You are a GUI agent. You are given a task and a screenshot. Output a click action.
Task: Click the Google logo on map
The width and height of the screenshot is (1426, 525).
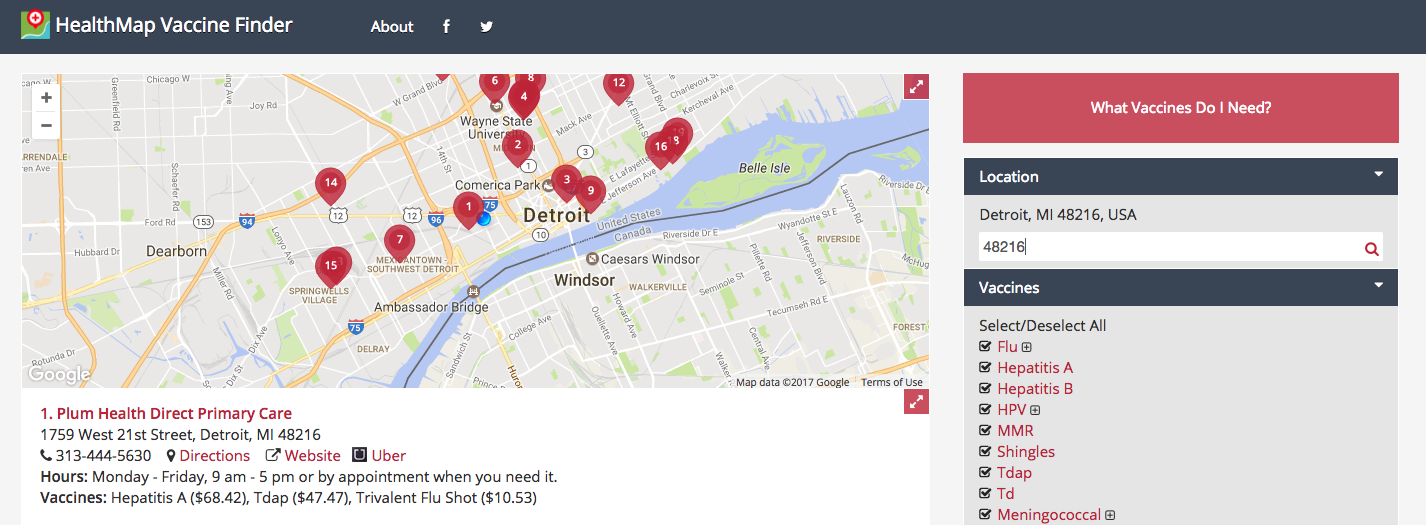click(x=59, y=375)
